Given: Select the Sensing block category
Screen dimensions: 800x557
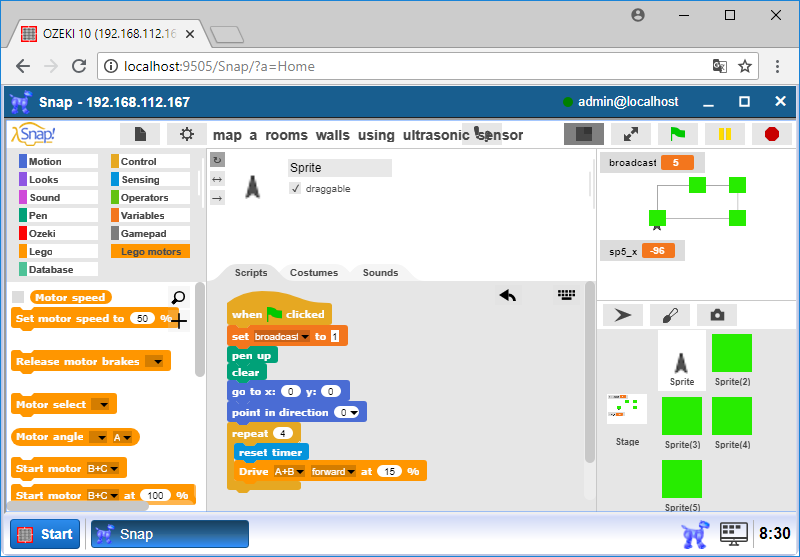Looking at the screenshot, I should tap(150, 179).
